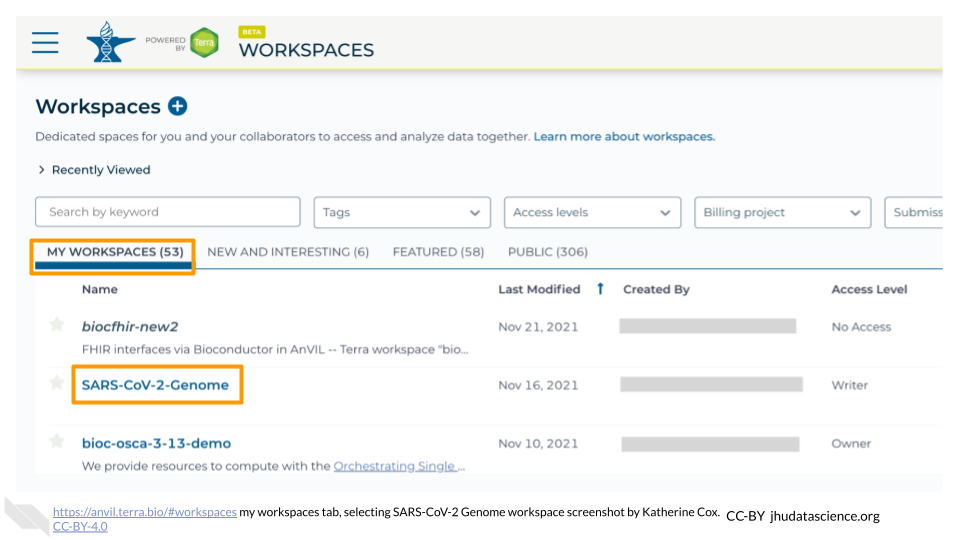
Task: Click the No Access level cell
Action: click(x=861, y=327)
